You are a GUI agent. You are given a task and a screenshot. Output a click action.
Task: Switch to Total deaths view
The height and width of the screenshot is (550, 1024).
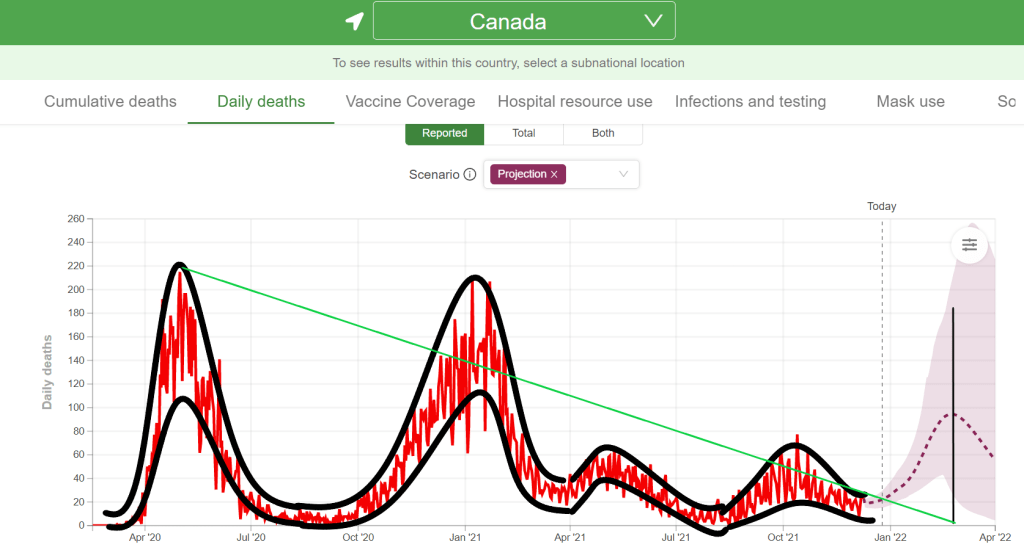523,133
